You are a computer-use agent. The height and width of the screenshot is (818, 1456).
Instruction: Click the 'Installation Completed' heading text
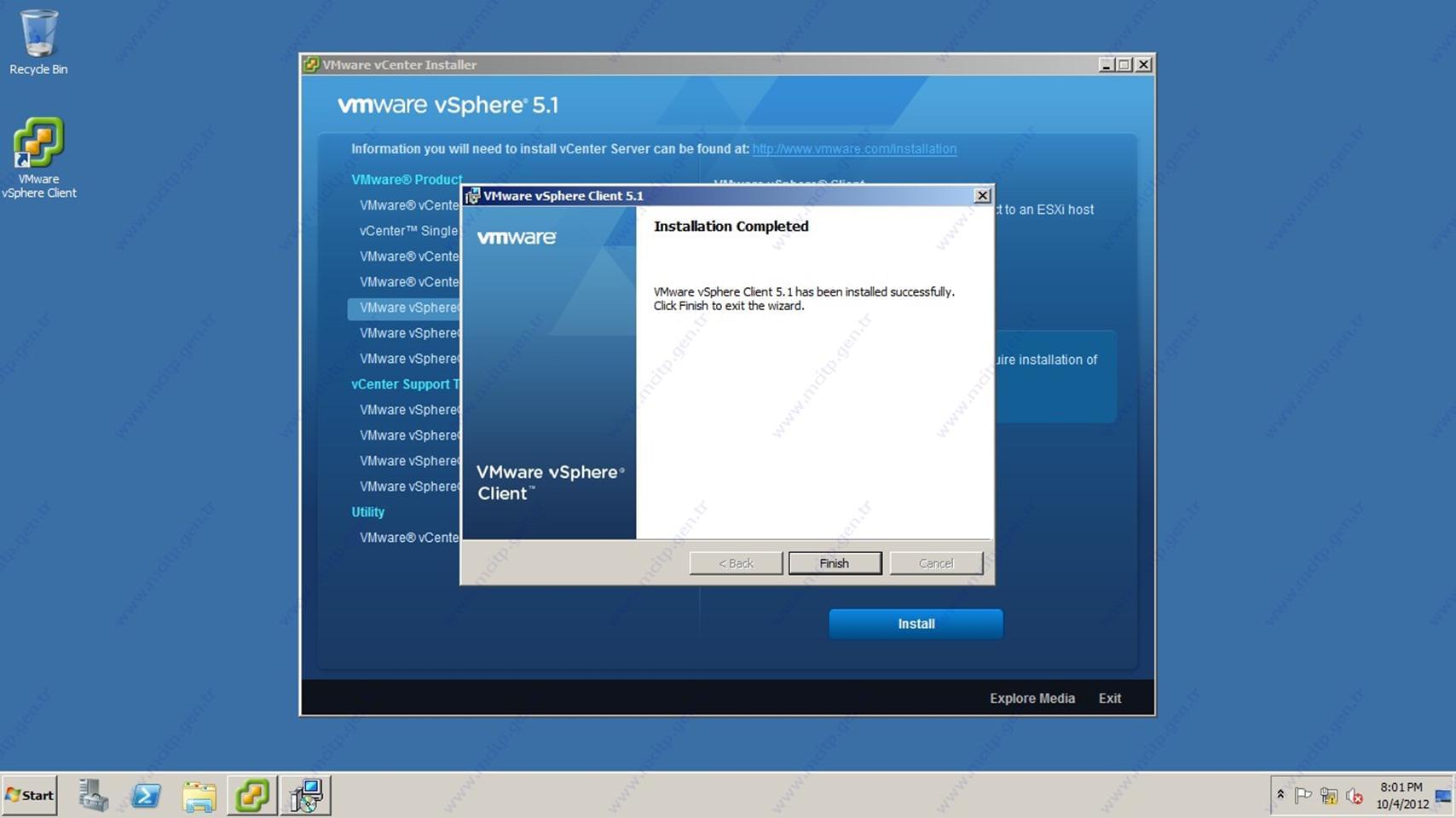731,226
